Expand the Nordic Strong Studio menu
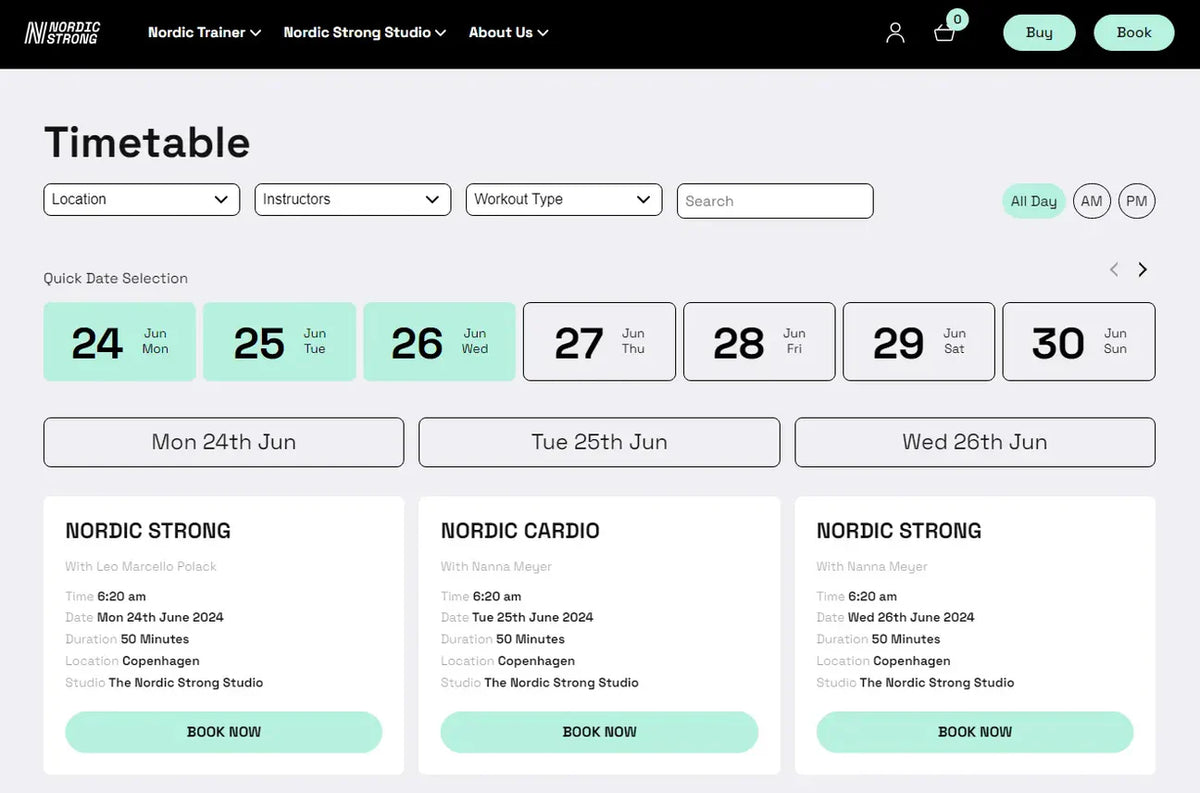 (364, 32)
